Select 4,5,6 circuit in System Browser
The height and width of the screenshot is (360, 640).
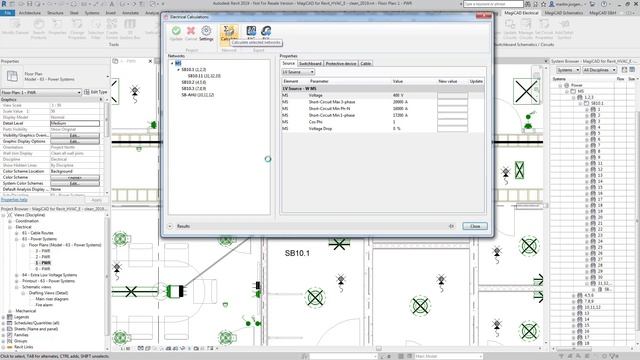tap(589, 295)
